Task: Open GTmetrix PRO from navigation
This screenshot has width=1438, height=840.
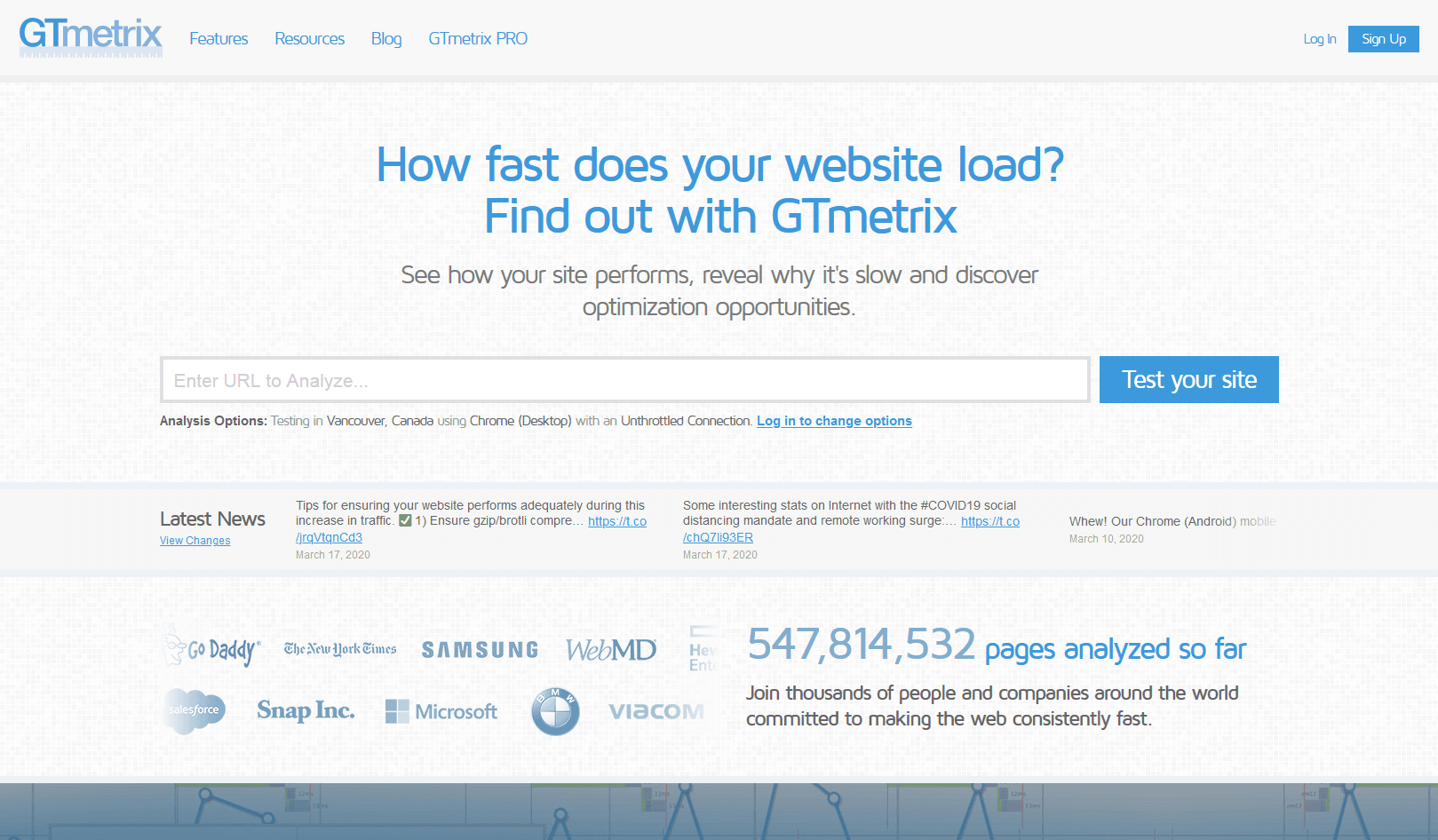Action: 478,39
